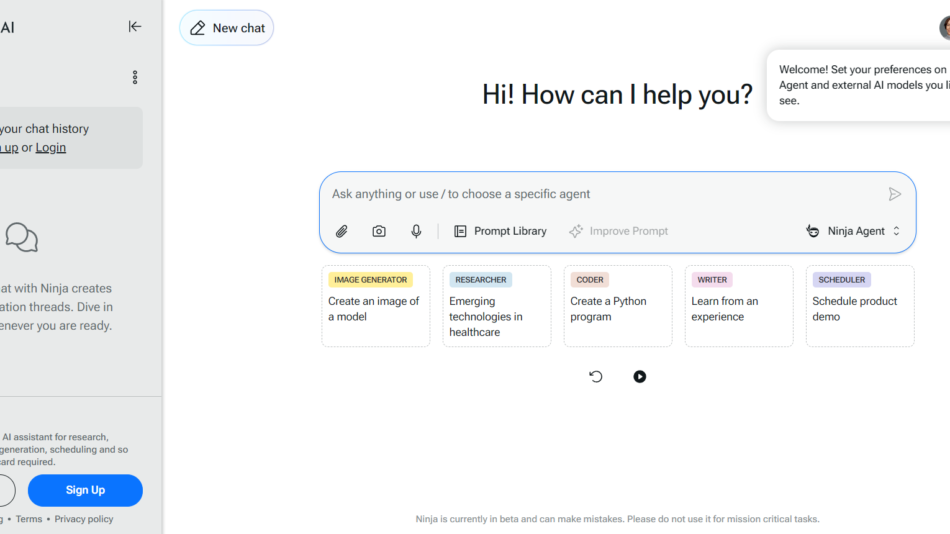Click the camera icon in prompt box
The image size is (950, 534).
379,231
